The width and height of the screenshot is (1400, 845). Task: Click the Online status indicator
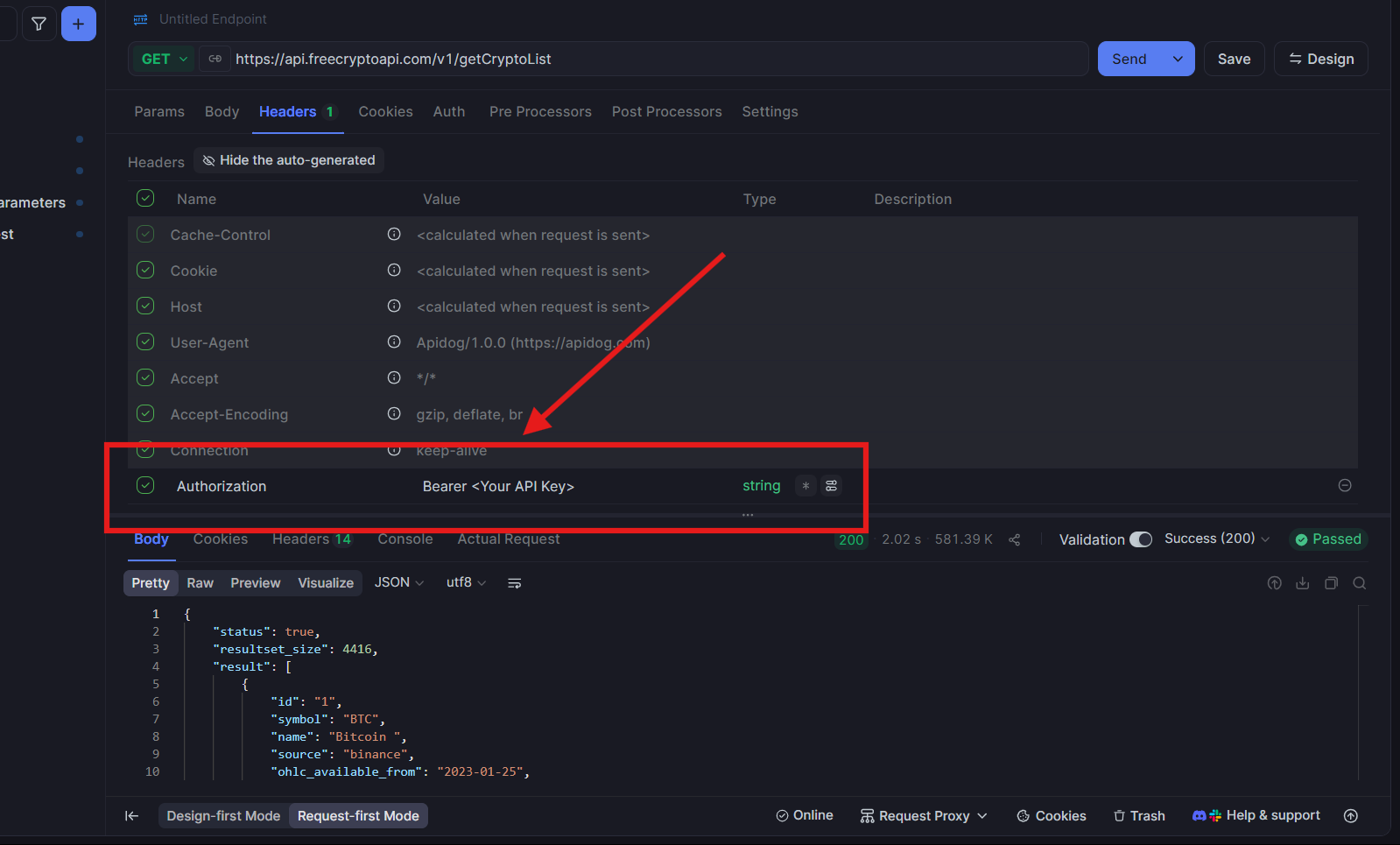click(x=805, y=815)
